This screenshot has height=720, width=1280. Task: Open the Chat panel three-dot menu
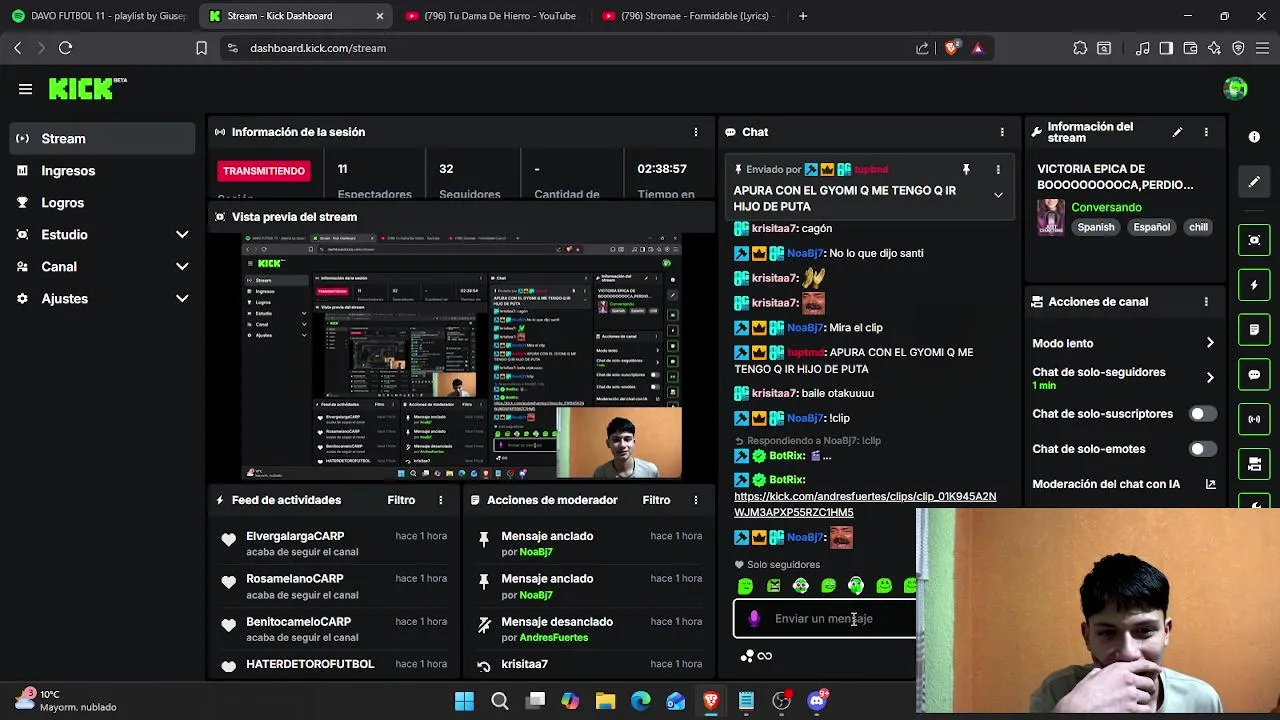point(1002,132)
